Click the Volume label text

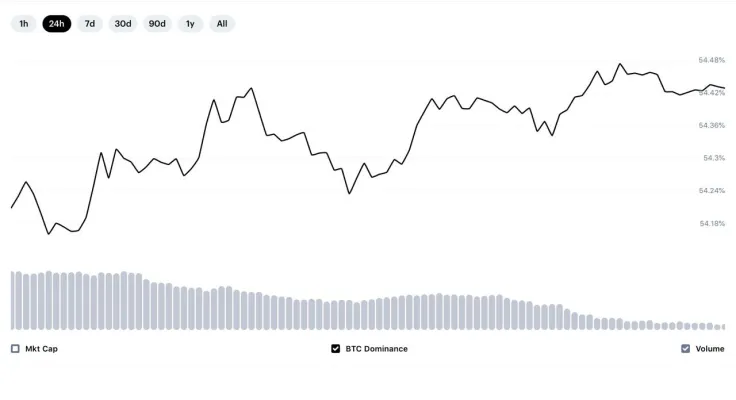pos(710,349)
